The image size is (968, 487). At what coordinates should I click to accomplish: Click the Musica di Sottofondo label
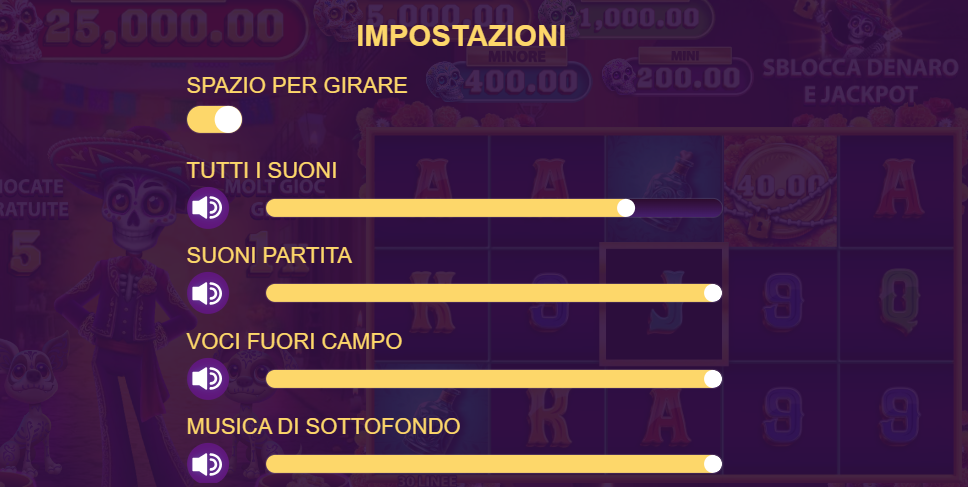point(323,427)
